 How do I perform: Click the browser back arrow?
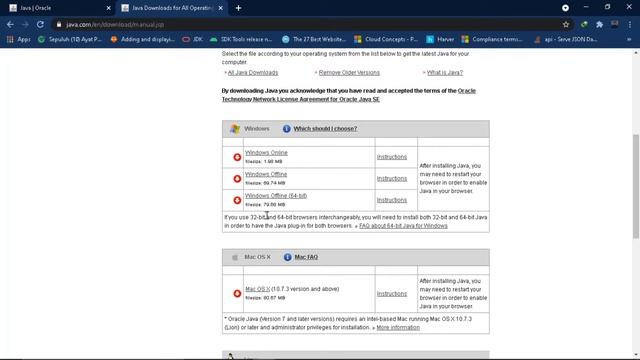pyautogui.click(x=10, y=24)
